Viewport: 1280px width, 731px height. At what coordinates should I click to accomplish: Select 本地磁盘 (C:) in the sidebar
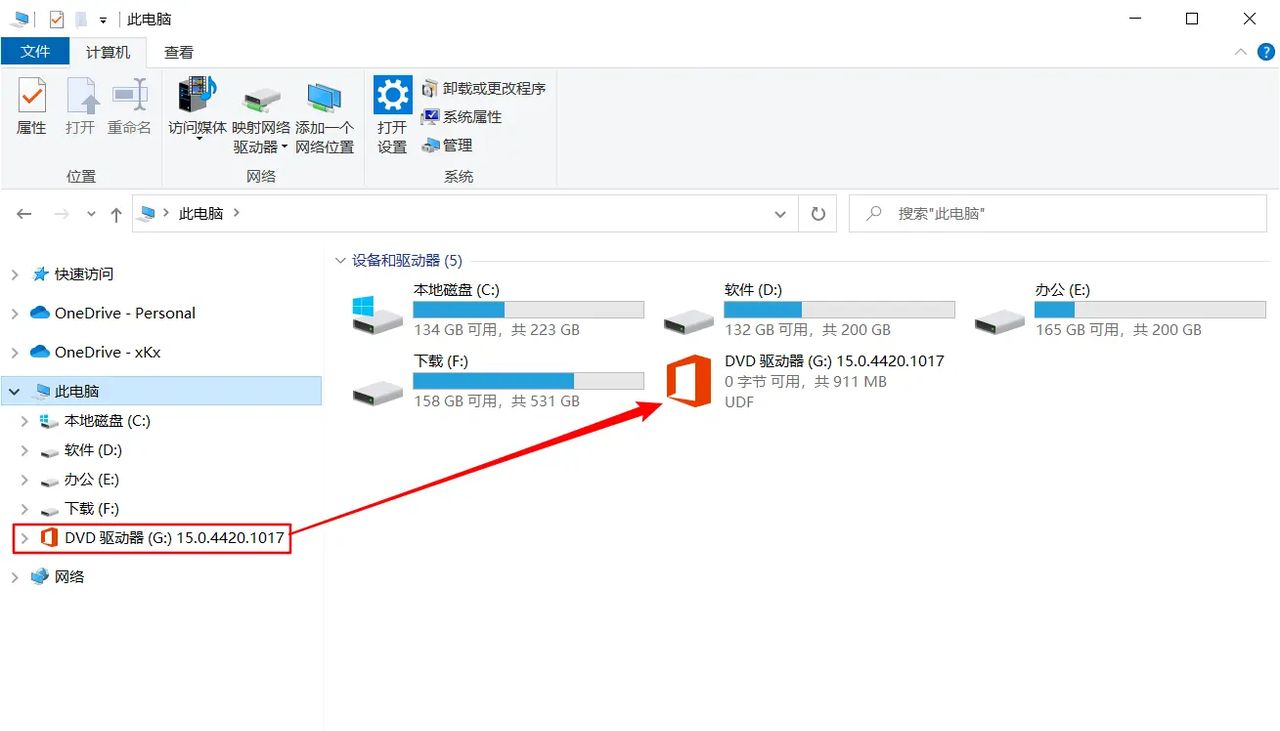tap(107, 421)
